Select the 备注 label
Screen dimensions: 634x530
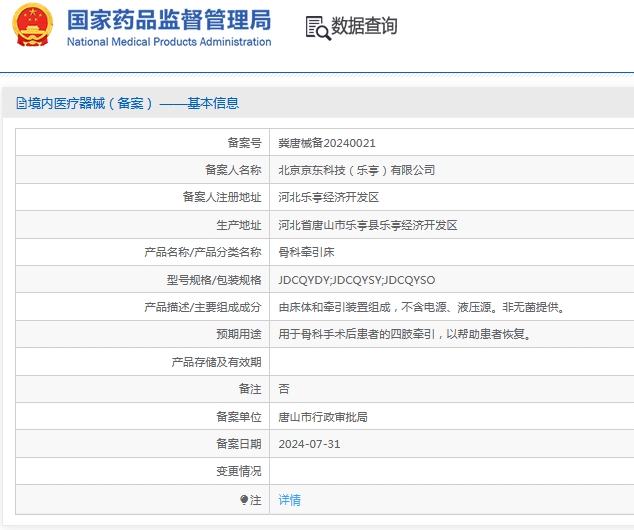[x=250, y=389]
